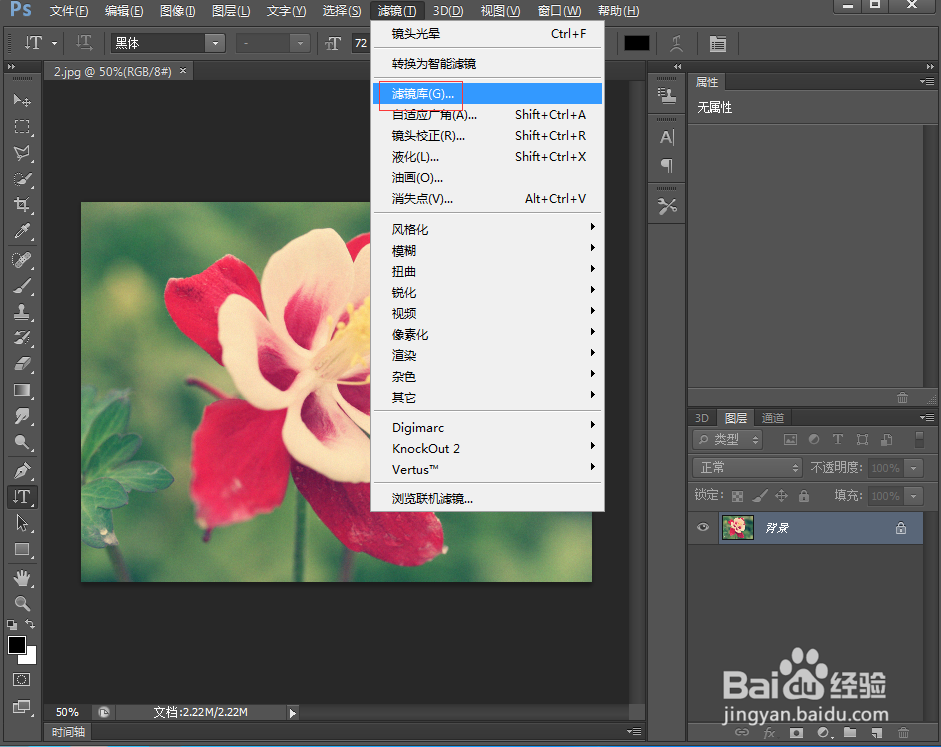The image size is (941, 747).
Task: Select the Eraser tool
Action: pyautogui.click(x=22, y=364)
